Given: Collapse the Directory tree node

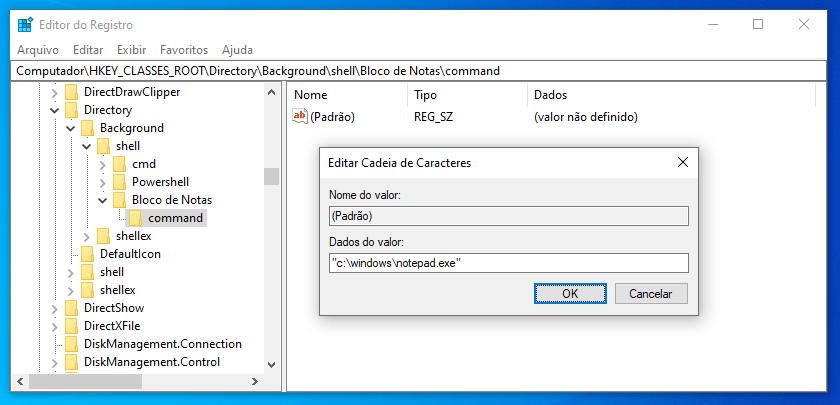Looking at the screenshot, I should pyautogui.click(x=54, y=110).
